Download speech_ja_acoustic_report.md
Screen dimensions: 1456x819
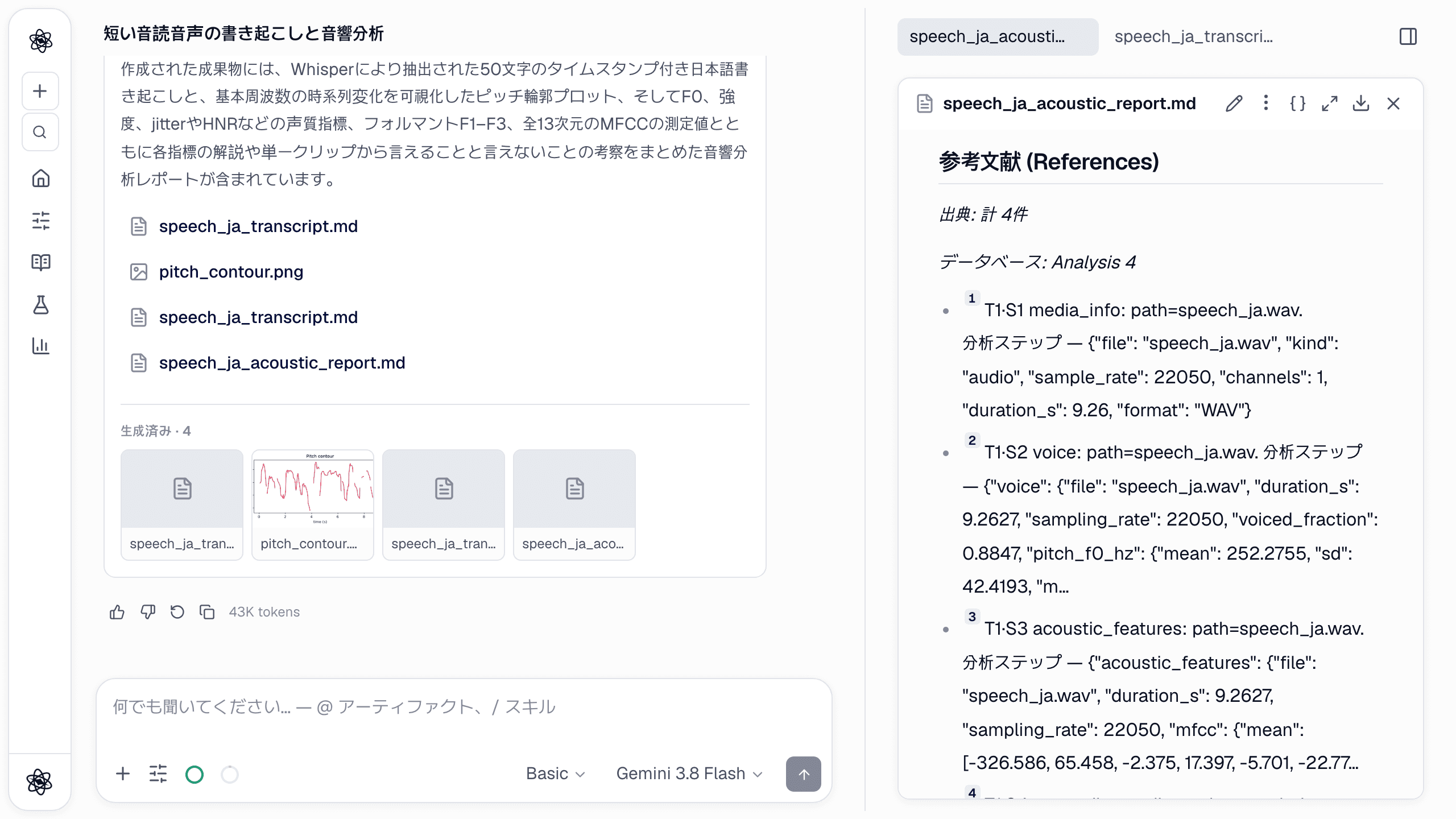(1361, 104)
